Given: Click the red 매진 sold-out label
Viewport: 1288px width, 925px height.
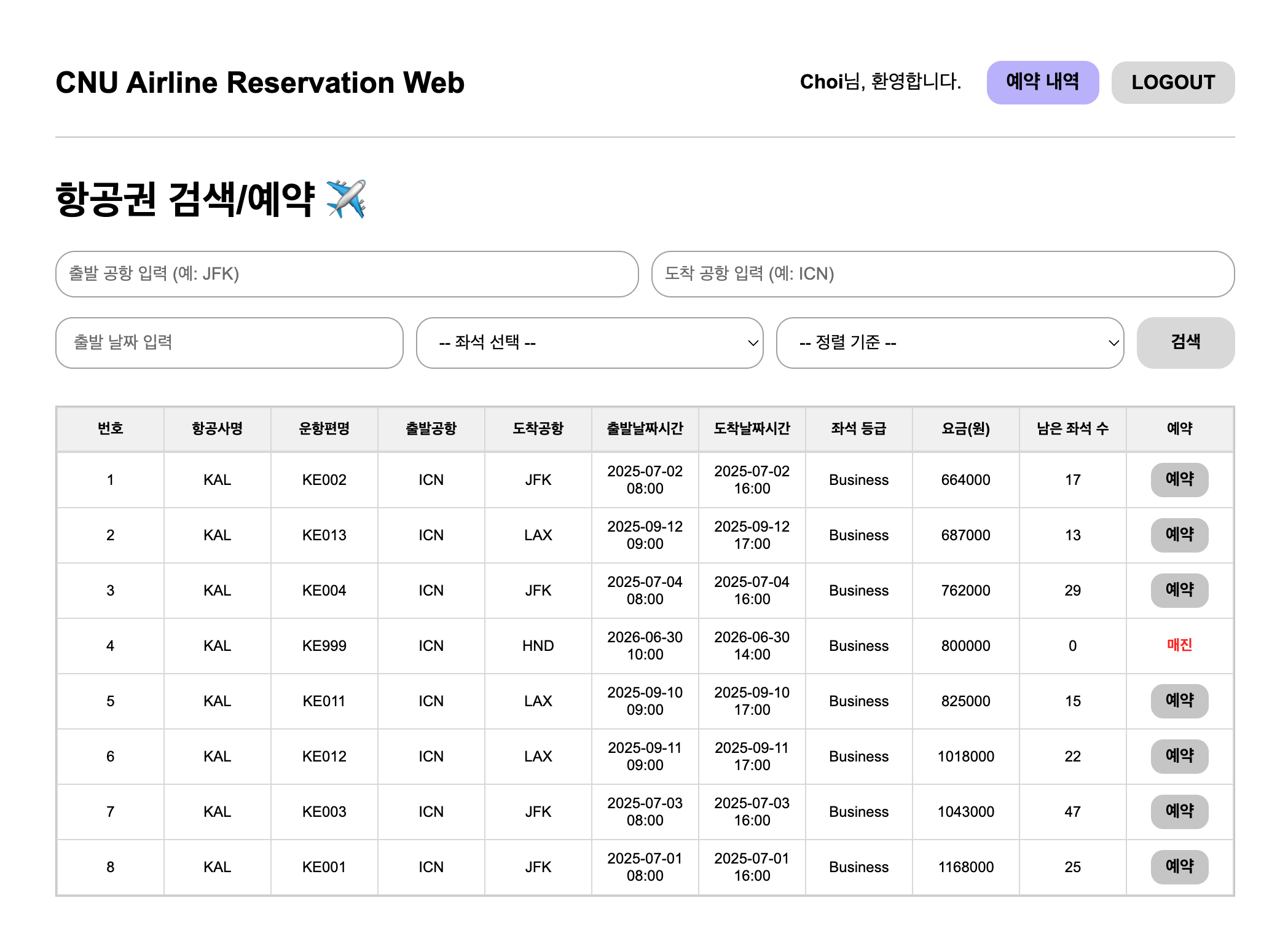Looking at the screenshot, I should coord(1179,645).
